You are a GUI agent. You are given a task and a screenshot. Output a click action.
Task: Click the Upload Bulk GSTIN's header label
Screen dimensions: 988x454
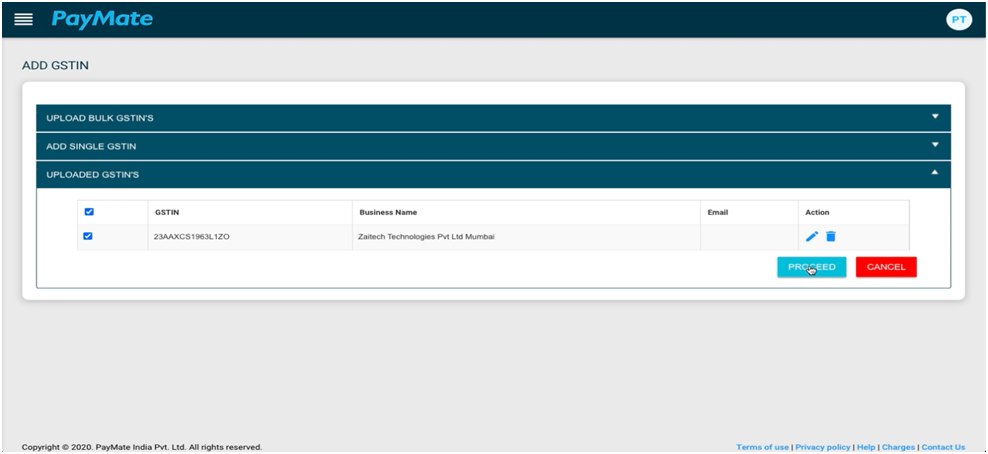click(100, 118)
